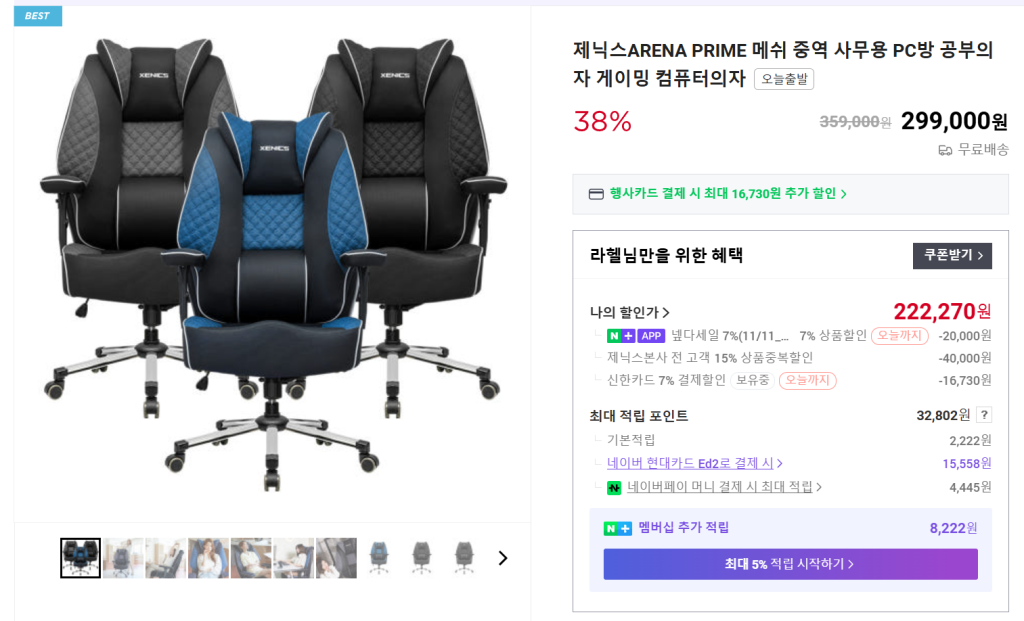Click the credit card icon in the 행사카드 banner
This screenshot has width=1024, height=621.
pyautogui.click(x=596, y=194)
